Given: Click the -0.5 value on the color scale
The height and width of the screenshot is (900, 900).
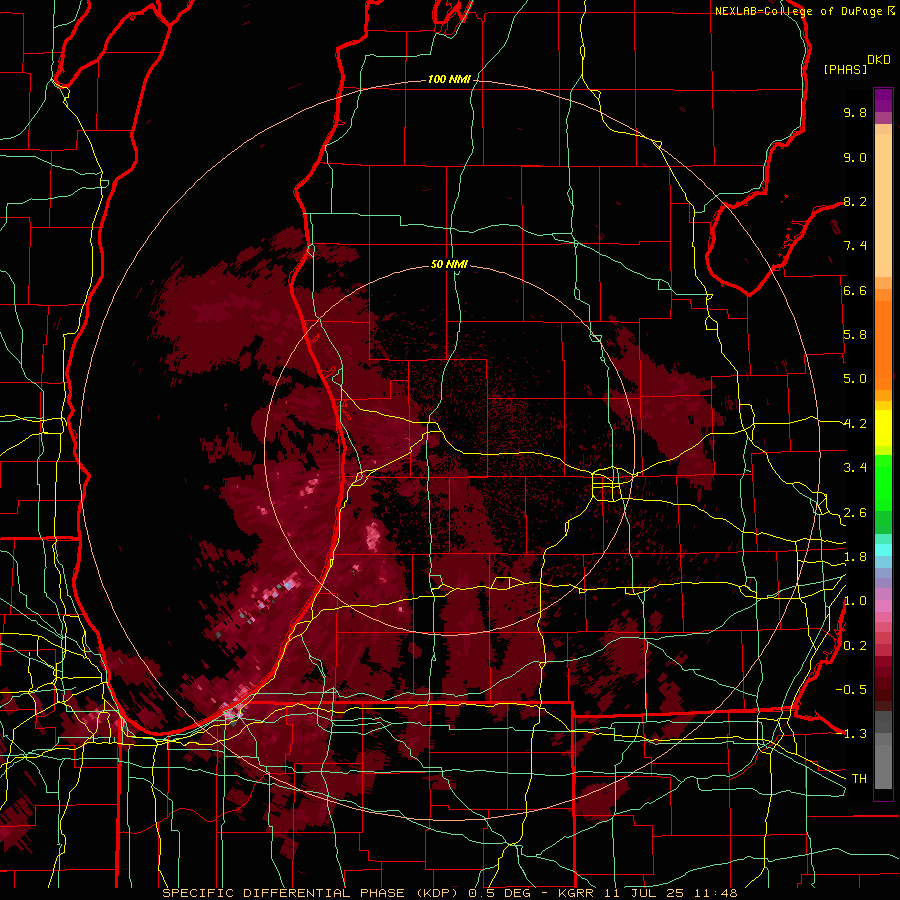Looking at the screenshot, I should [x=851, y=689].
